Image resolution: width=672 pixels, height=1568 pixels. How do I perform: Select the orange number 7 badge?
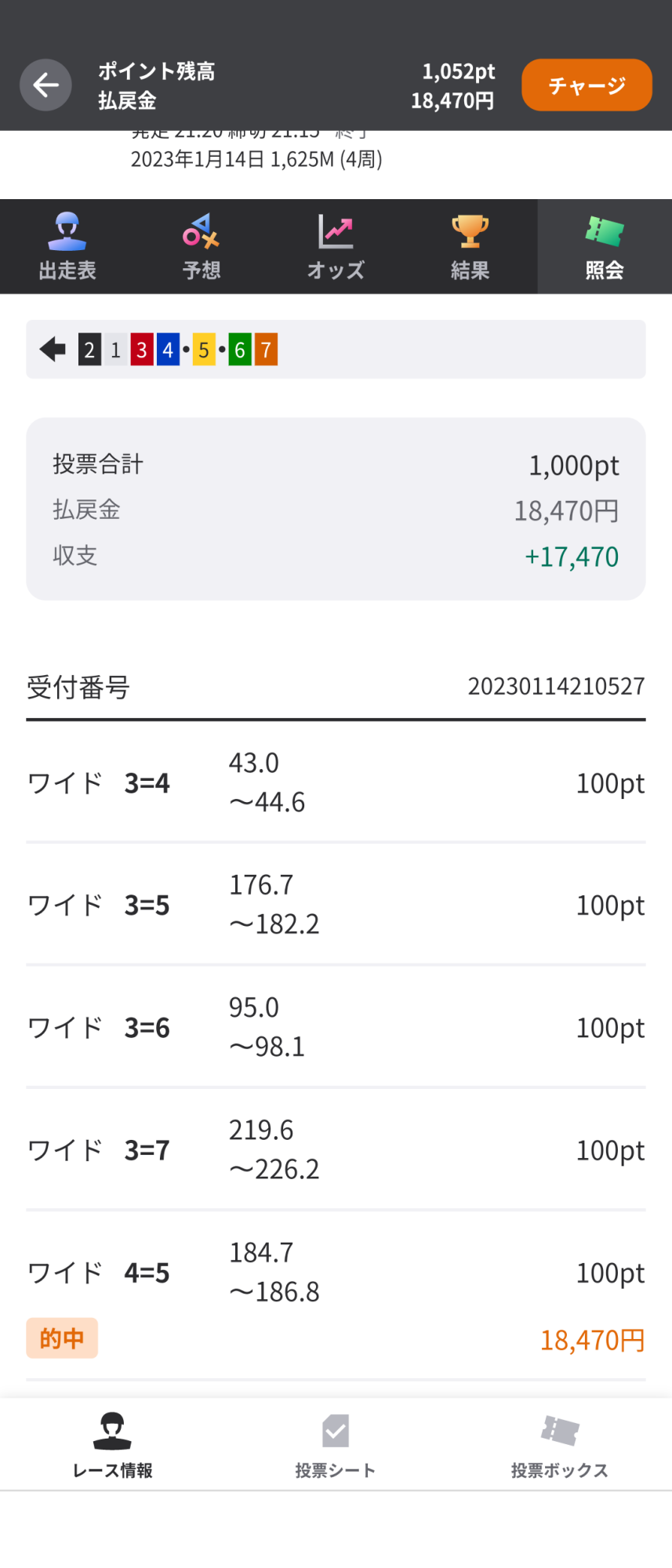(266, 350)
